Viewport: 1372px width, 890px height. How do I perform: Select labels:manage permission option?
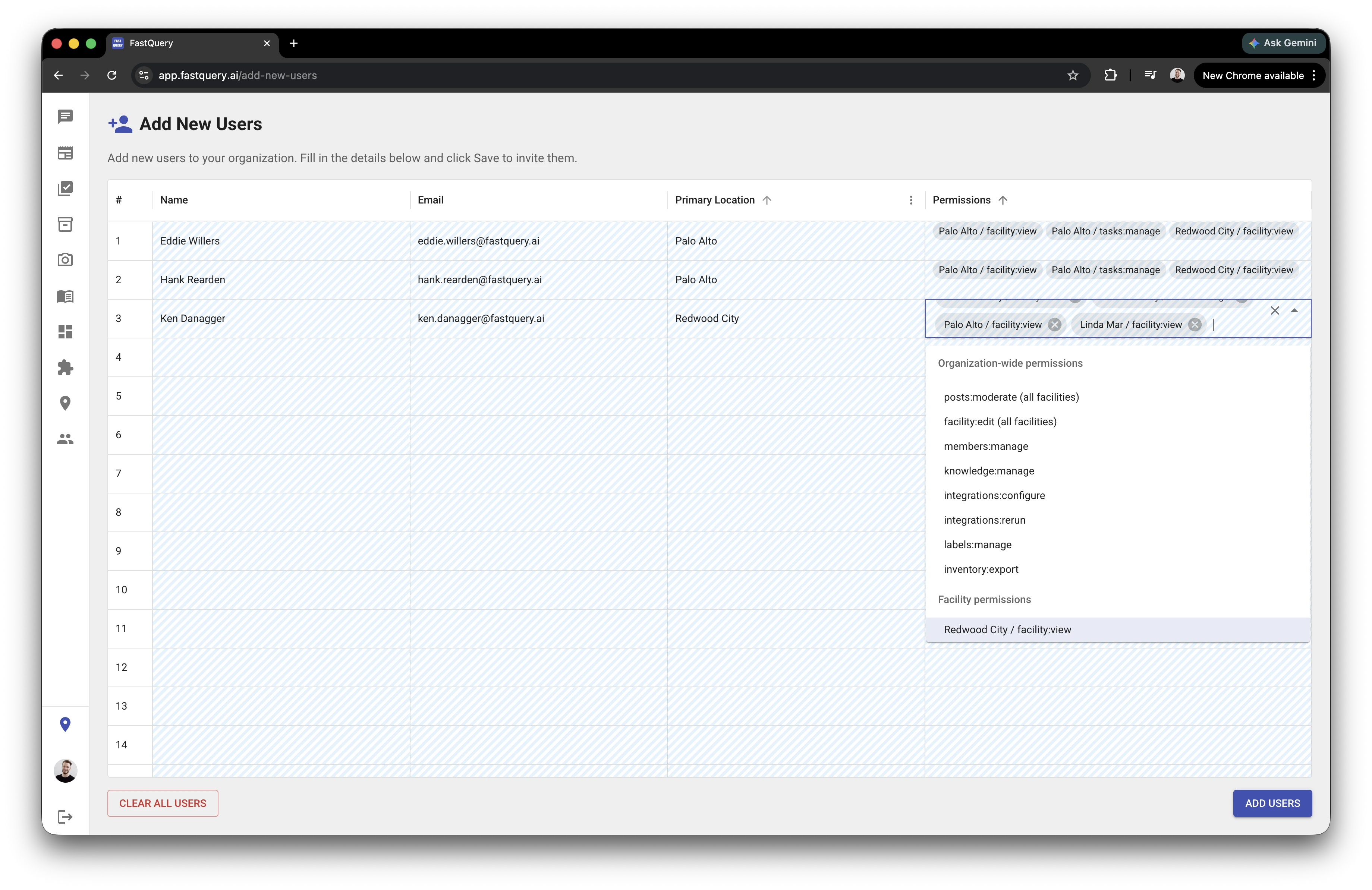tap(1117, 545)
